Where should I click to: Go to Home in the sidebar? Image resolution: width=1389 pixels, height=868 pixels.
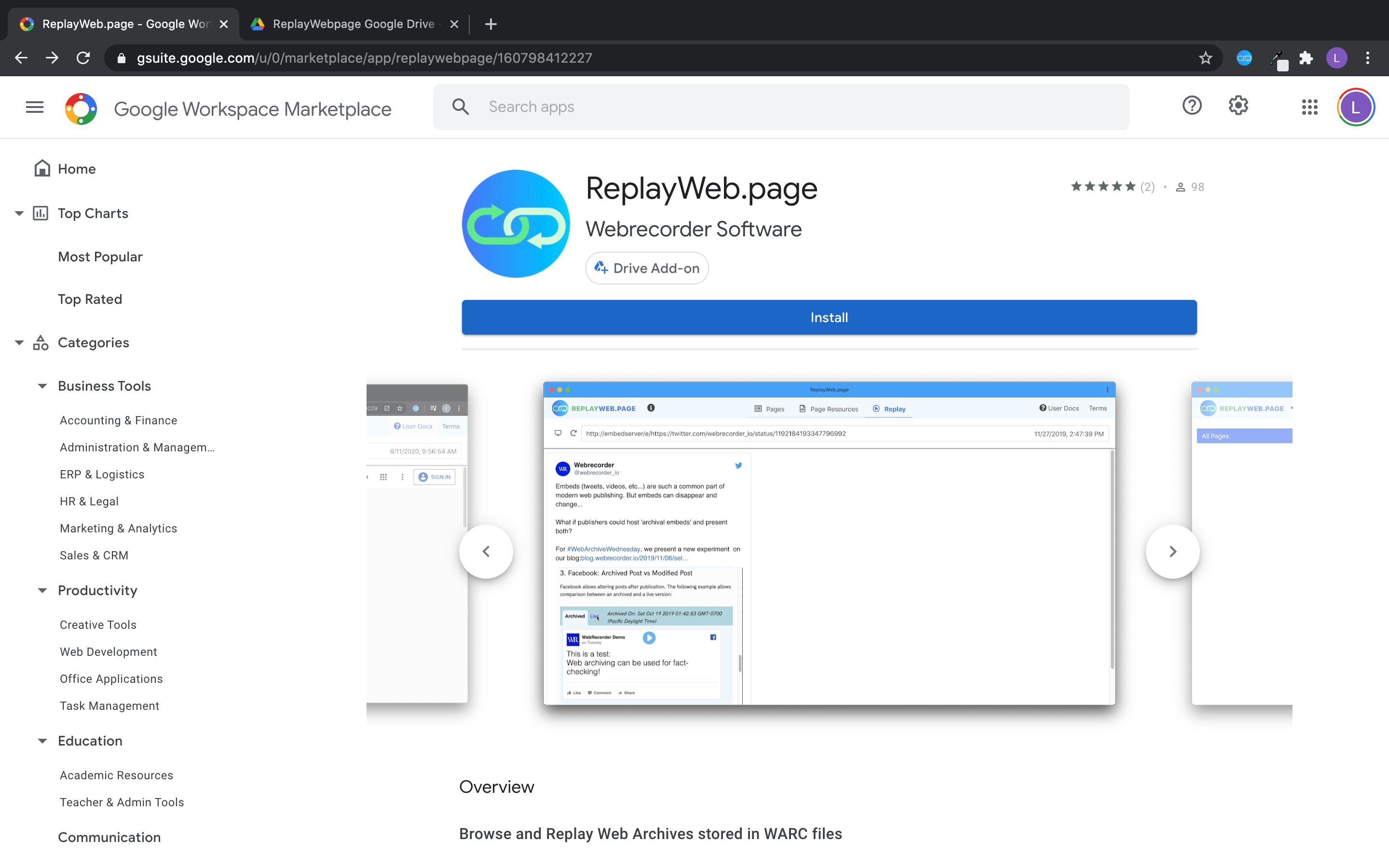[76, 169]
